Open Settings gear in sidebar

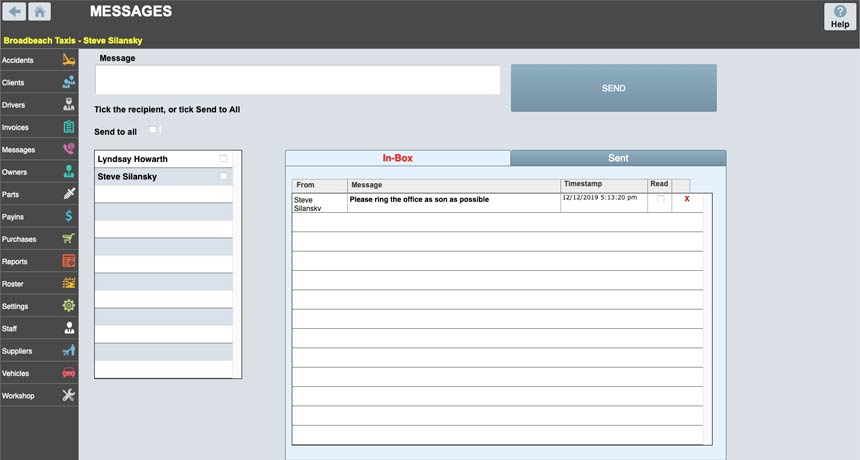(x=39, y=306)
